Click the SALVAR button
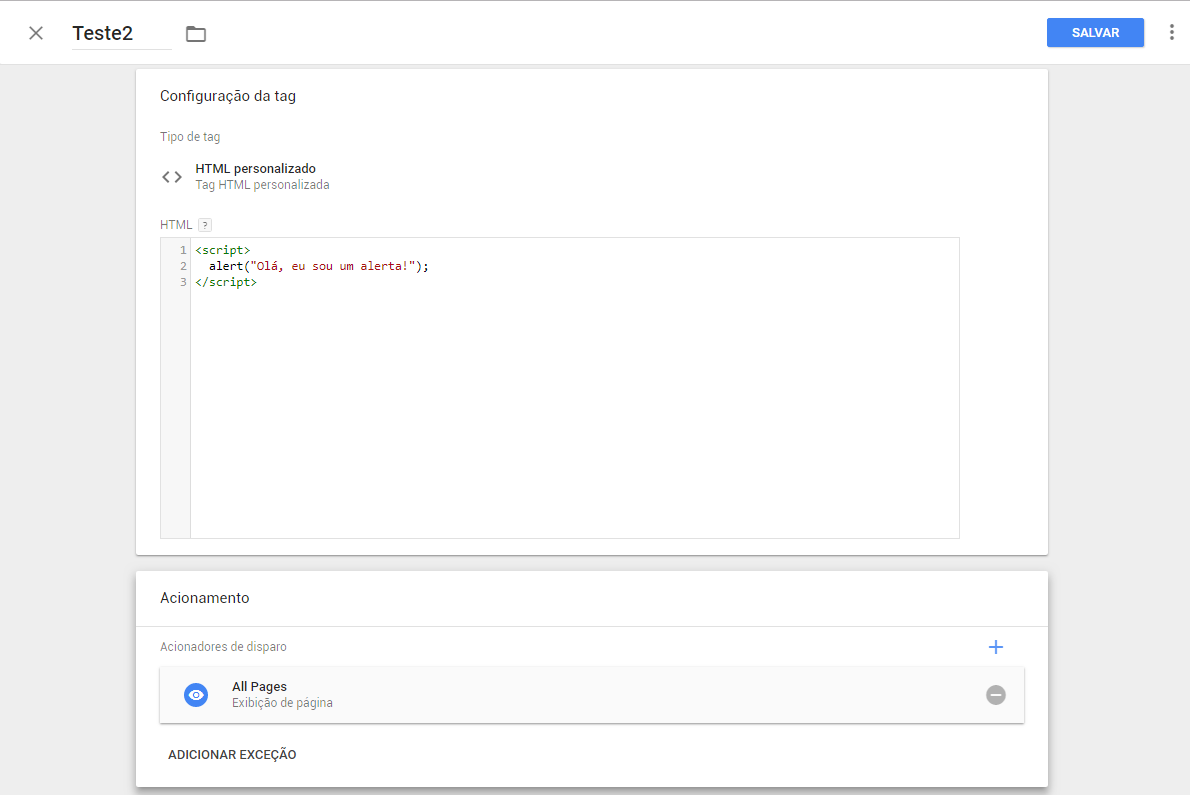1190x795 pixels. [1095, 33]
